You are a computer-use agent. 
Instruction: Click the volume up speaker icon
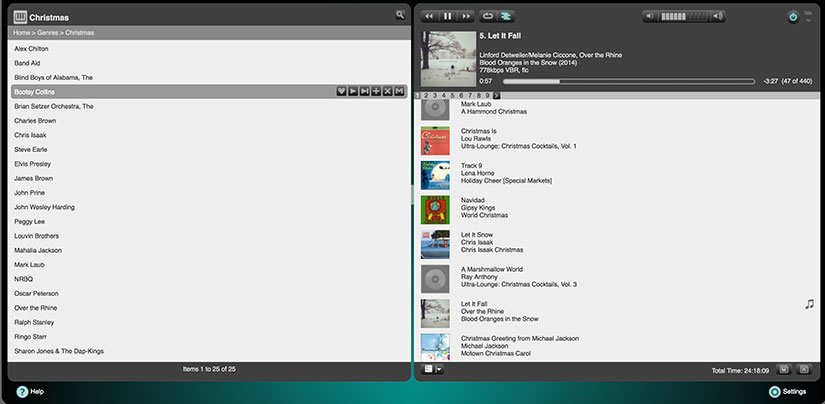(x=717, y=16)
